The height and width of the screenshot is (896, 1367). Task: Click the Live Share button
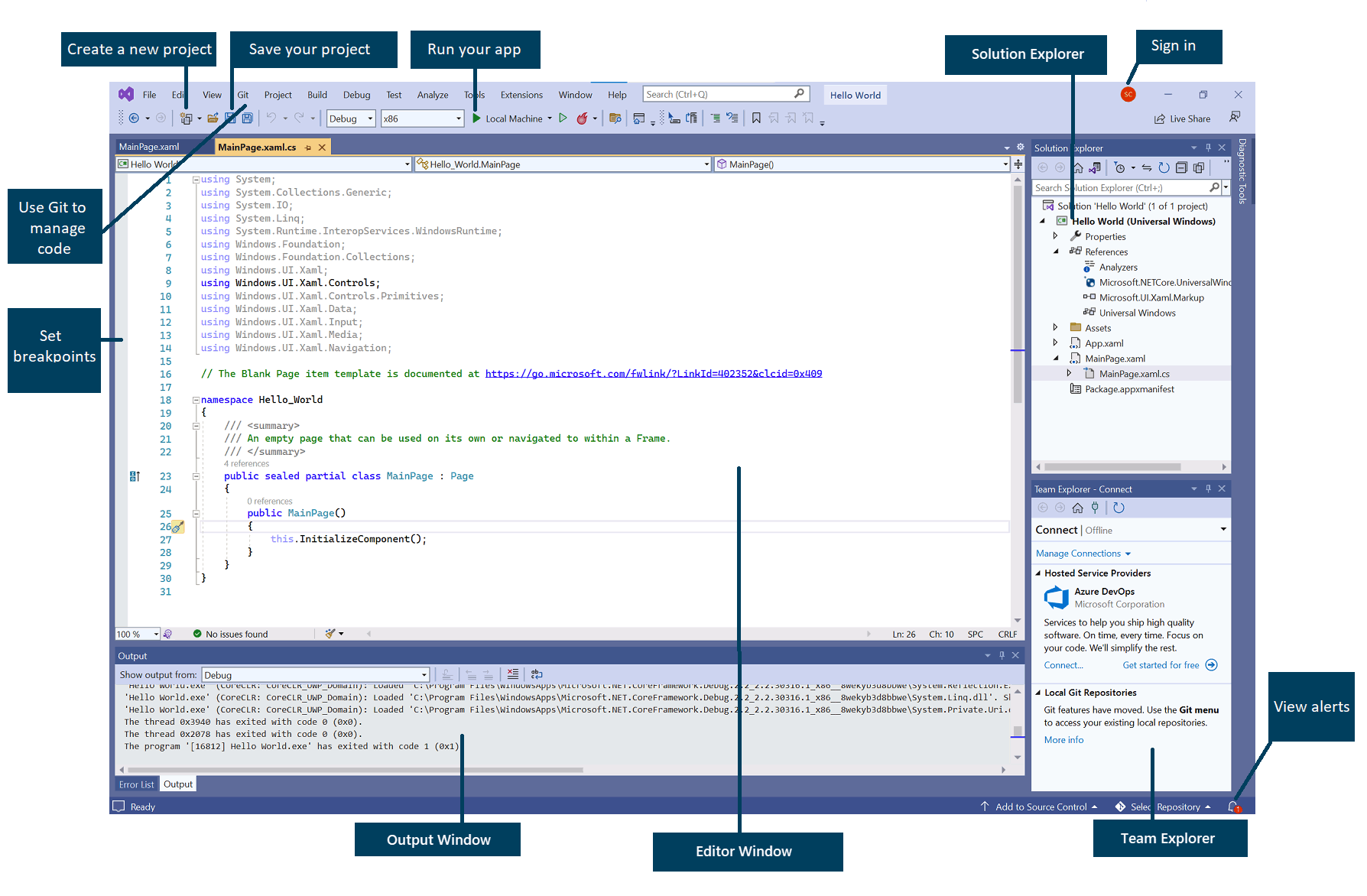point(1183,118)
